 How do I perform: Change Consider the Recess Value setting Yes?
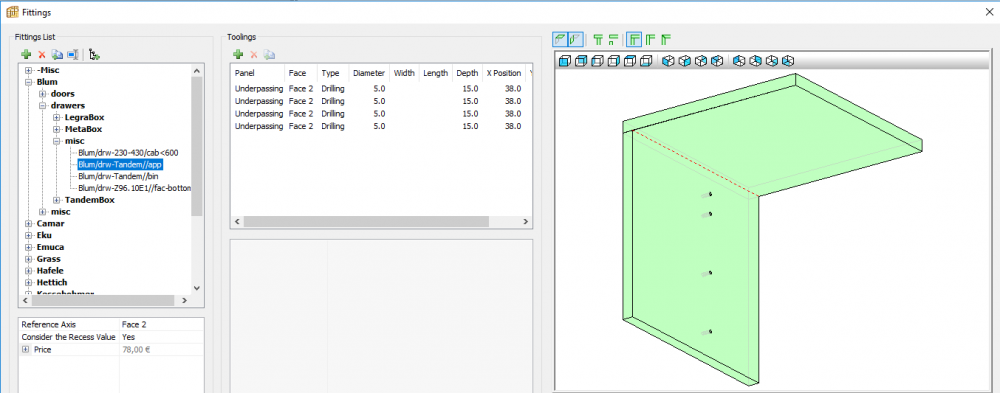[x=162, y=337]
